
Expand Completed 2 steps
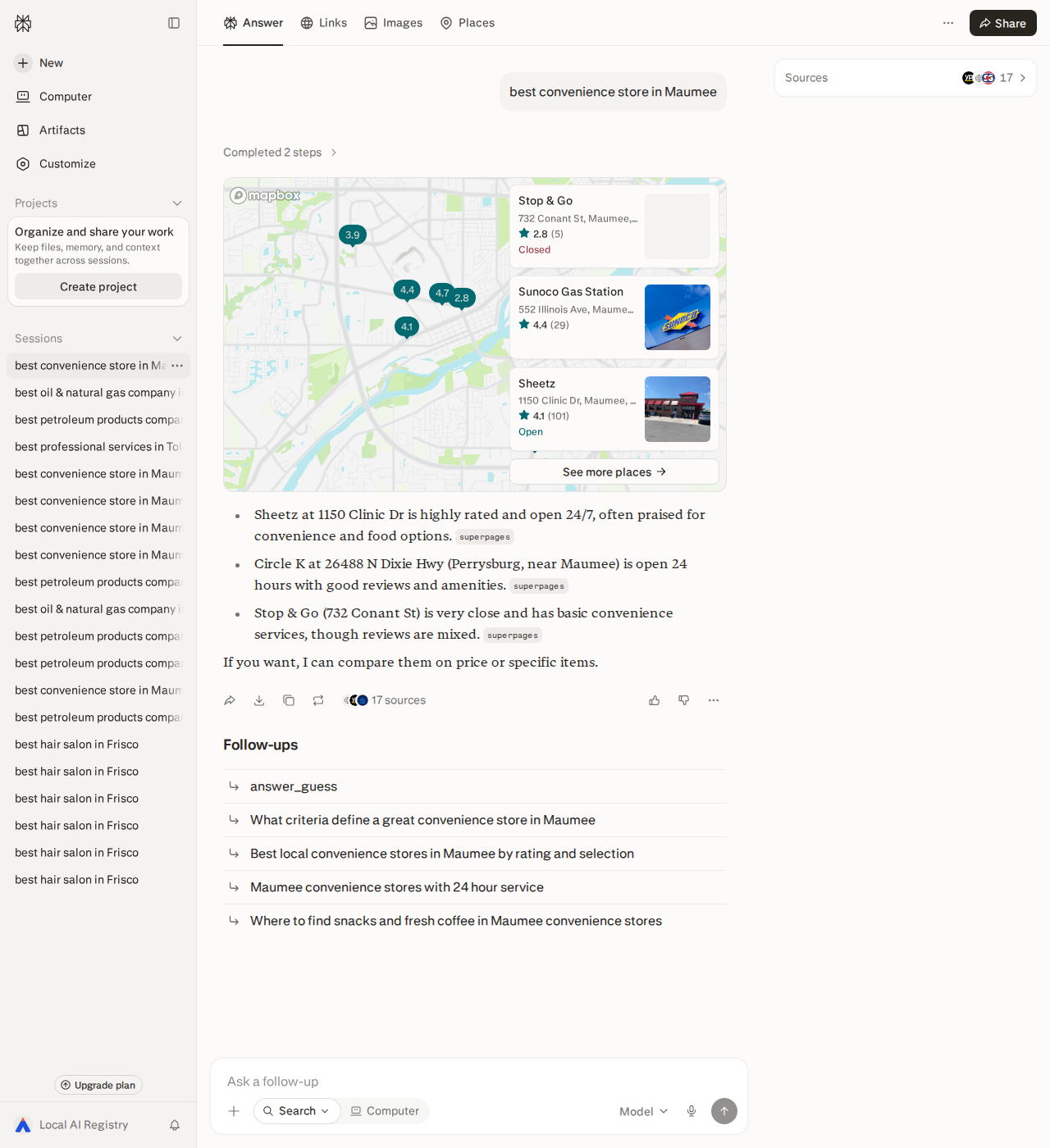[x=281, y=153]
